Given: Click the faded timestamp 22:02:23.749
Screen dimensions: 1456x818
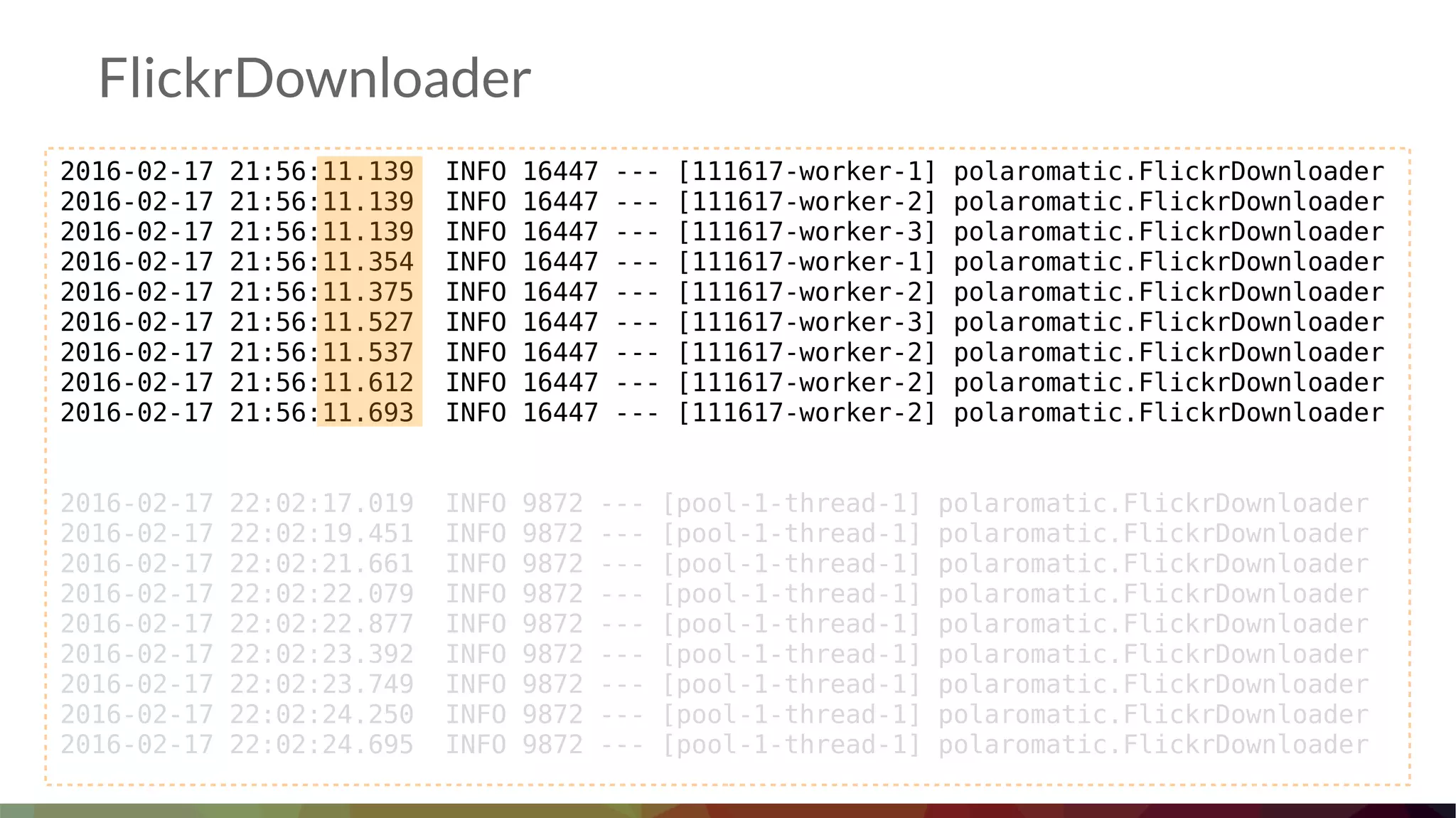Looking at the screenshot, I should pyautogui.click(x=321, y=684).
